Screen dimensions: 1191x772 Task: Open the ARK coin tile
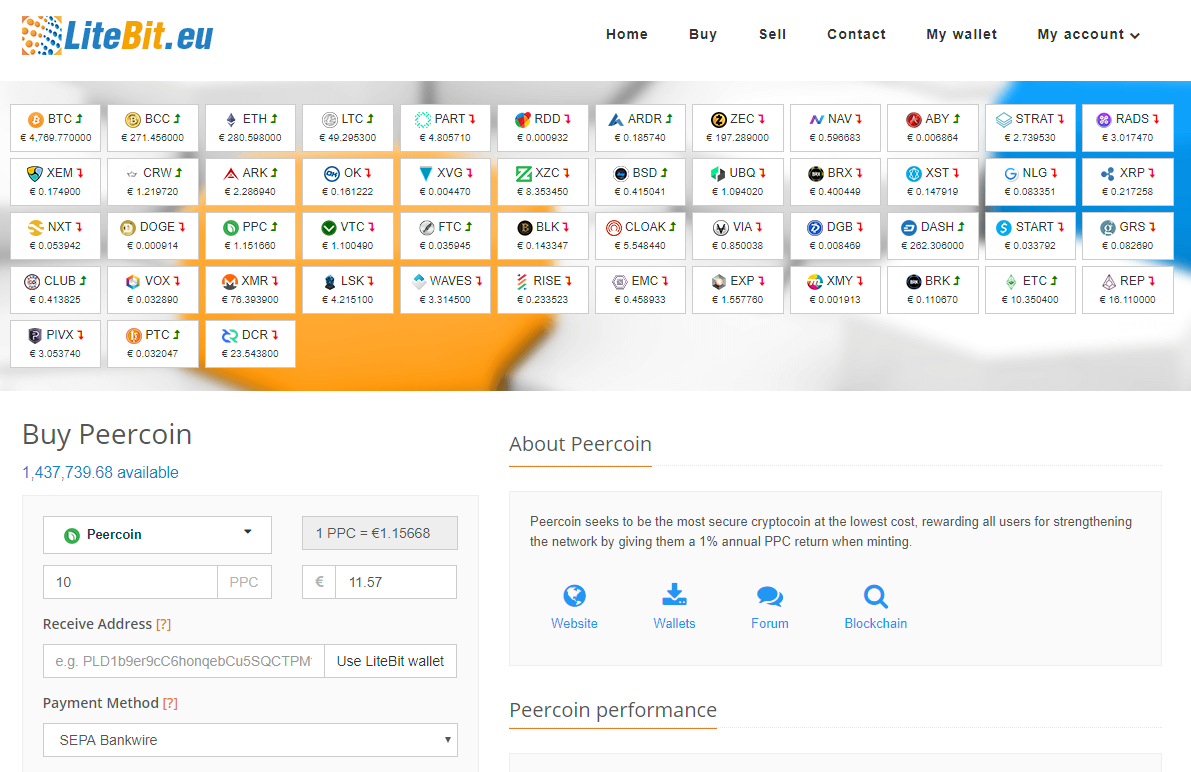[250, 182]
